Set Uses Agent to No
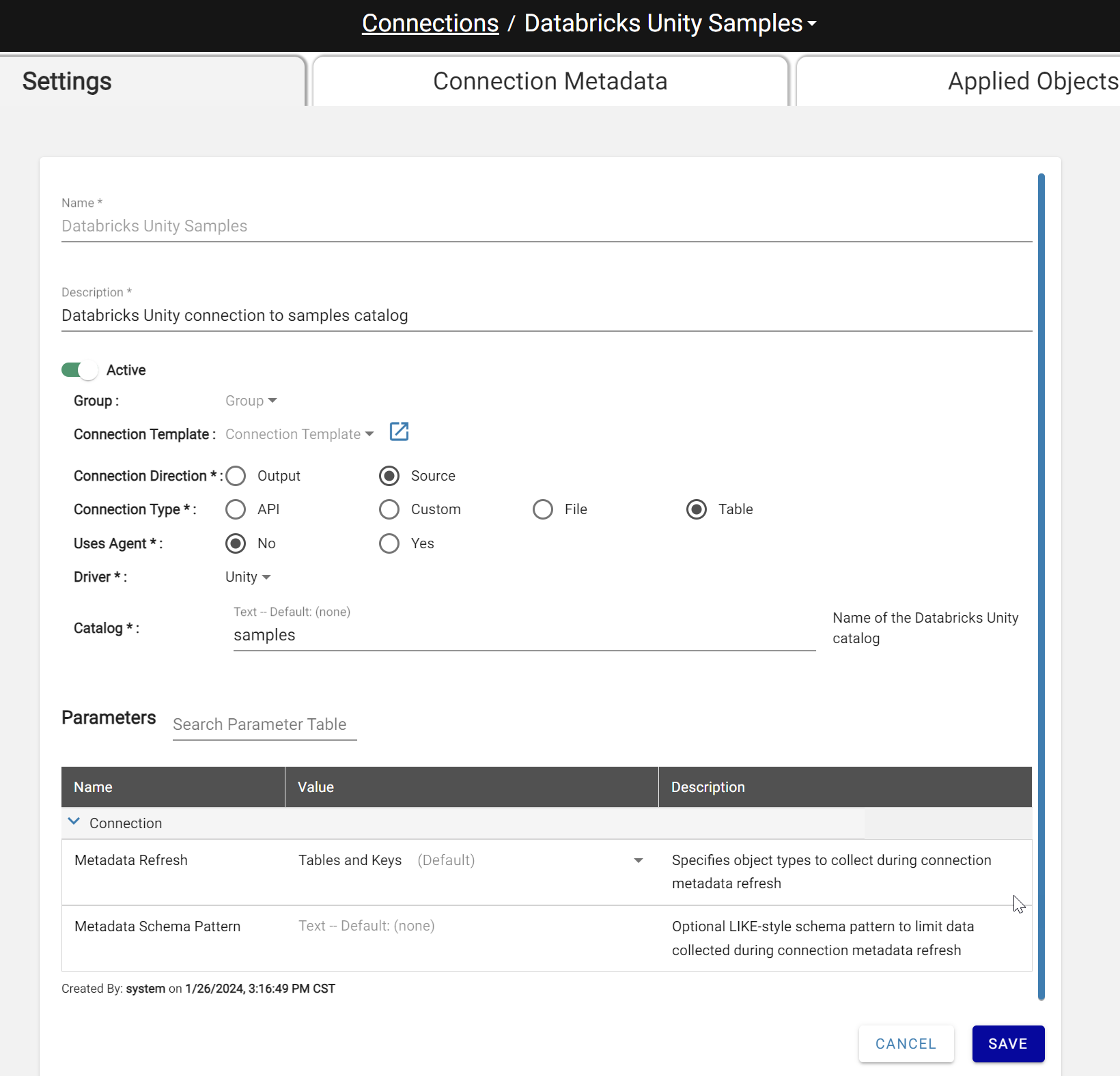 point(236,543)
